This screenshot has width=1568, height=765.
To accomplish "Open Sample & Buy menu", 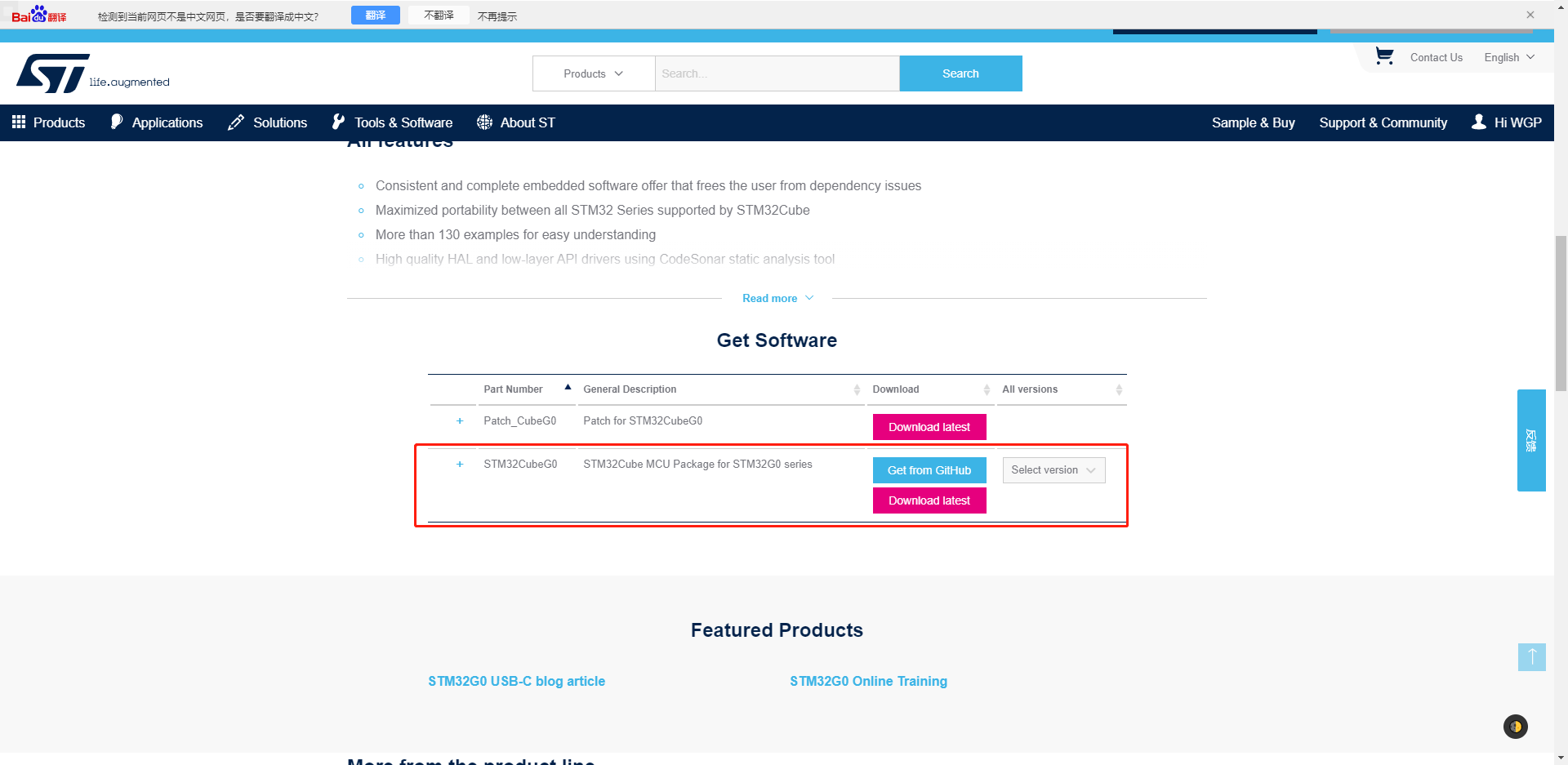I will [x=1253, y=122].
